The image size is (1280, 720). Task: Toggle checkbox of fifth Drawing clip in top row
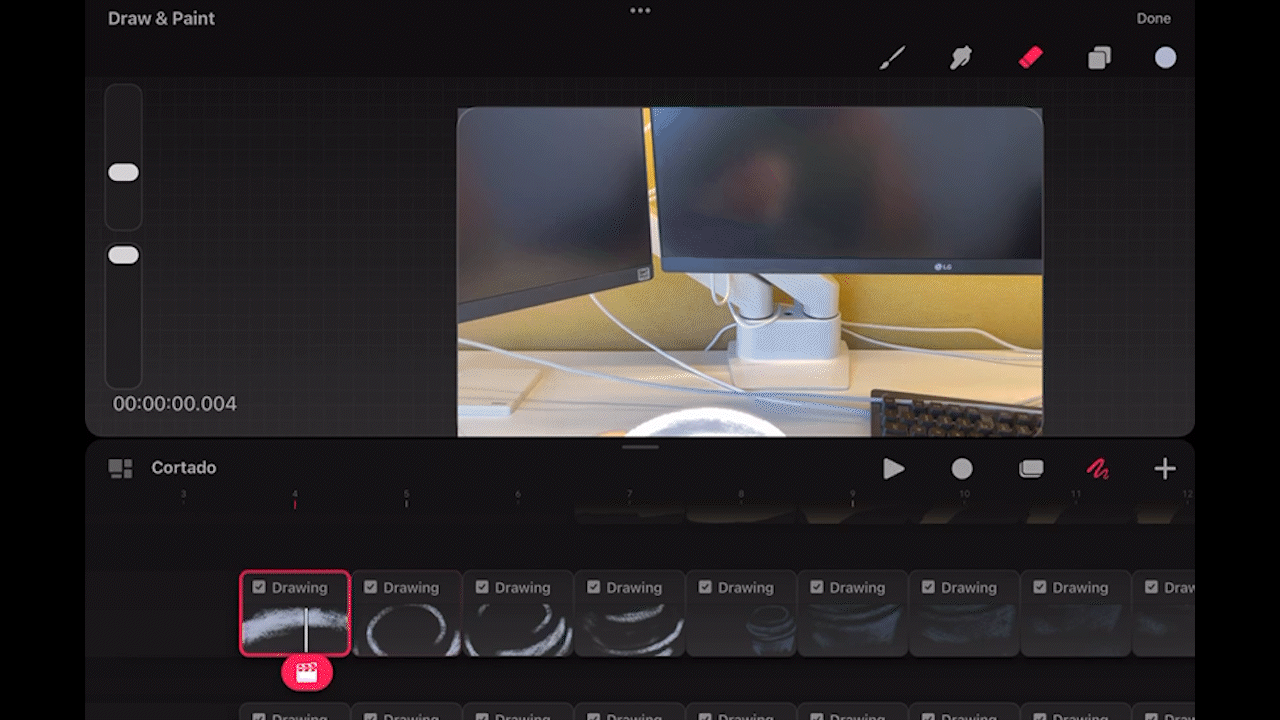tap(706, 587)
